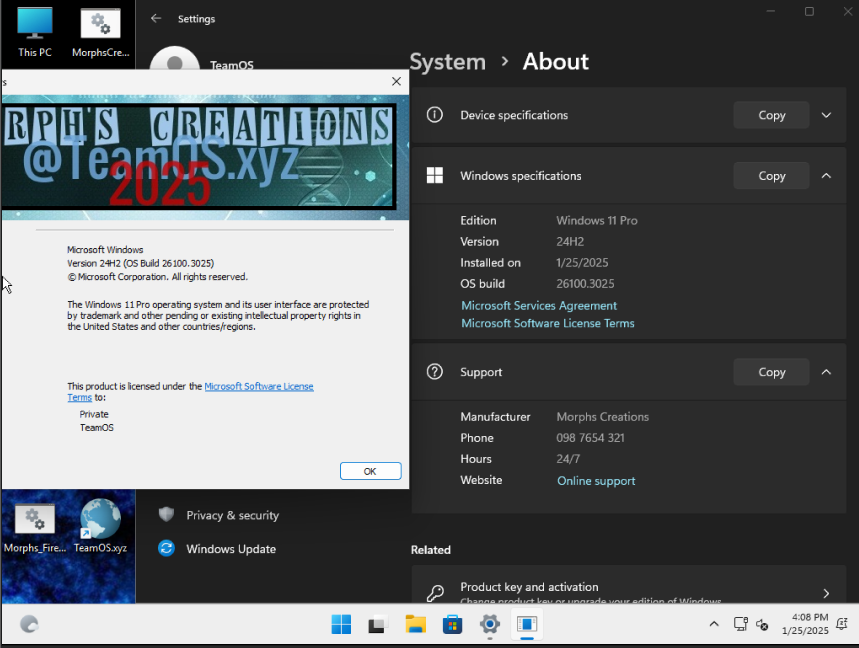Click the TeamOS user profile avatar
This screenshot has height=648, width=859.
tap(174, 59)
